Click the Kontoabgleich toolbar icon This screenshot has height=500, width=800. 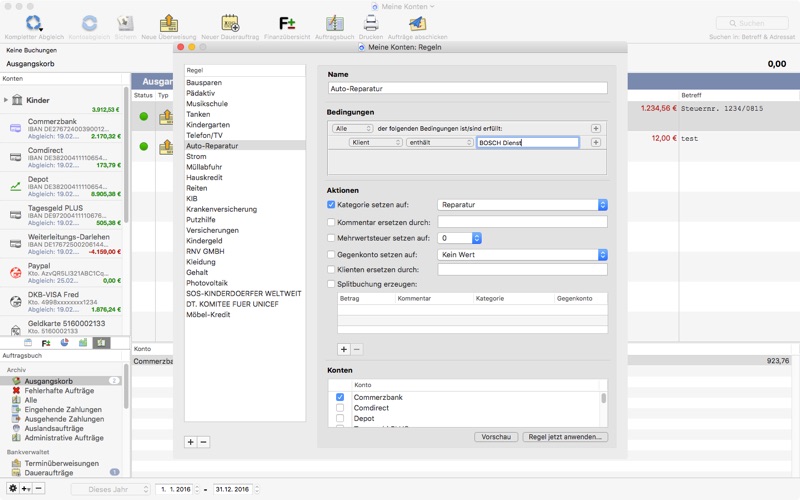(89, 23)
